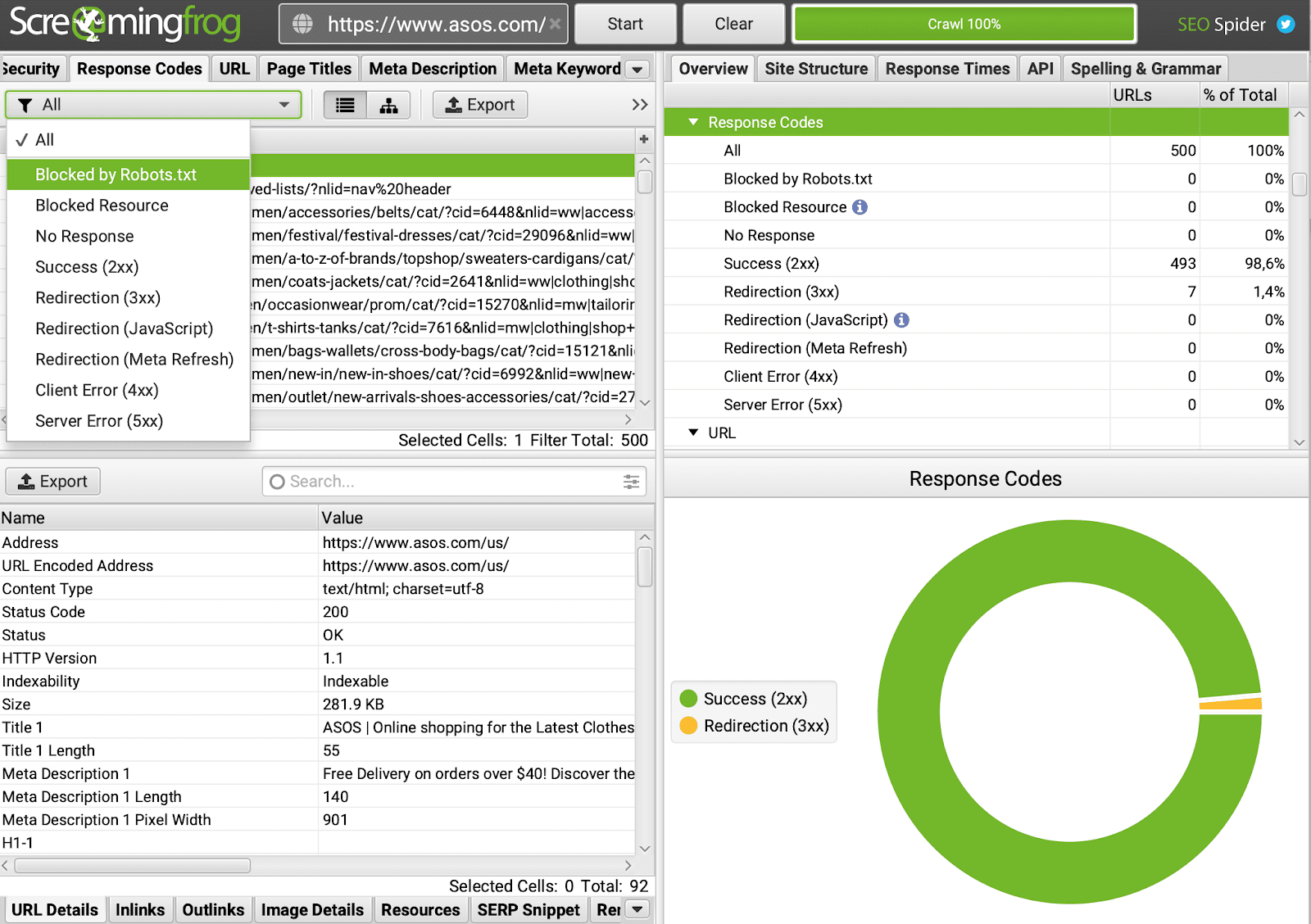The width and height of the screenshot is (1311, 924).
Task: Select Client Error (4xx) row in Overview
Action: 975,377
